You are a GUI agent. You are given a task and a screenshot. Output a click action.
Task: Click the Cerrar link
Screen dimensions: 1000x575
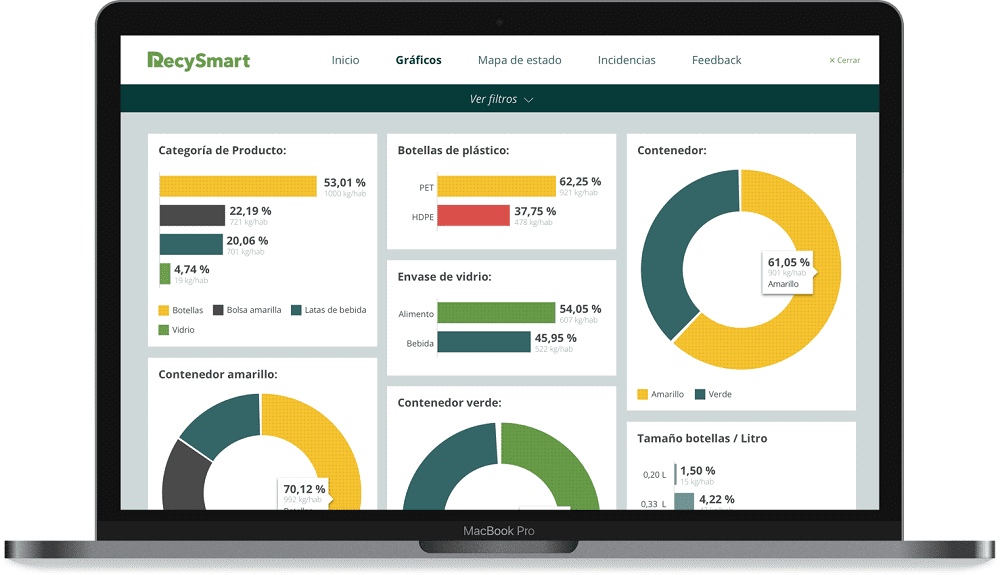(844, 60)
